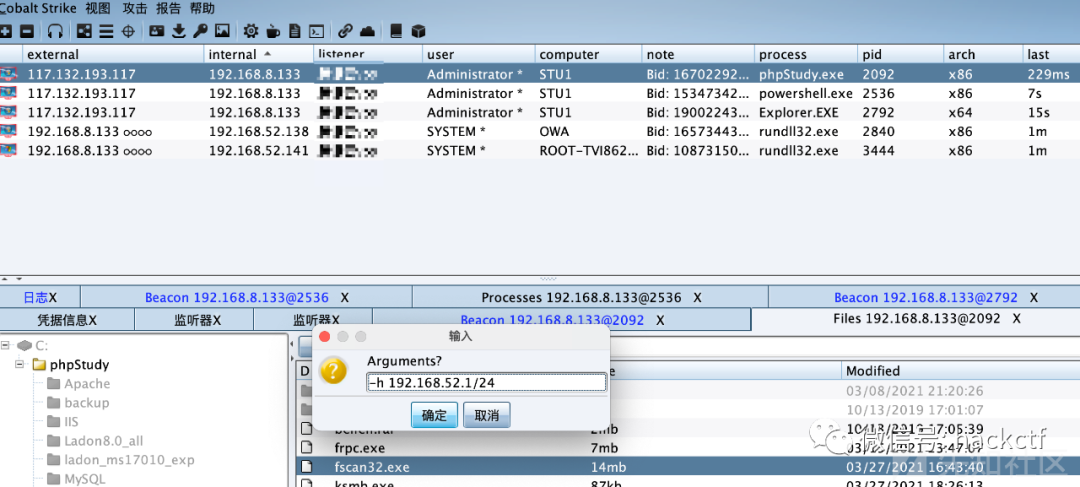Open the 帮助 menu
Image resolution: width=1080 pixels, height=487 pixels.
coord(202,8)
